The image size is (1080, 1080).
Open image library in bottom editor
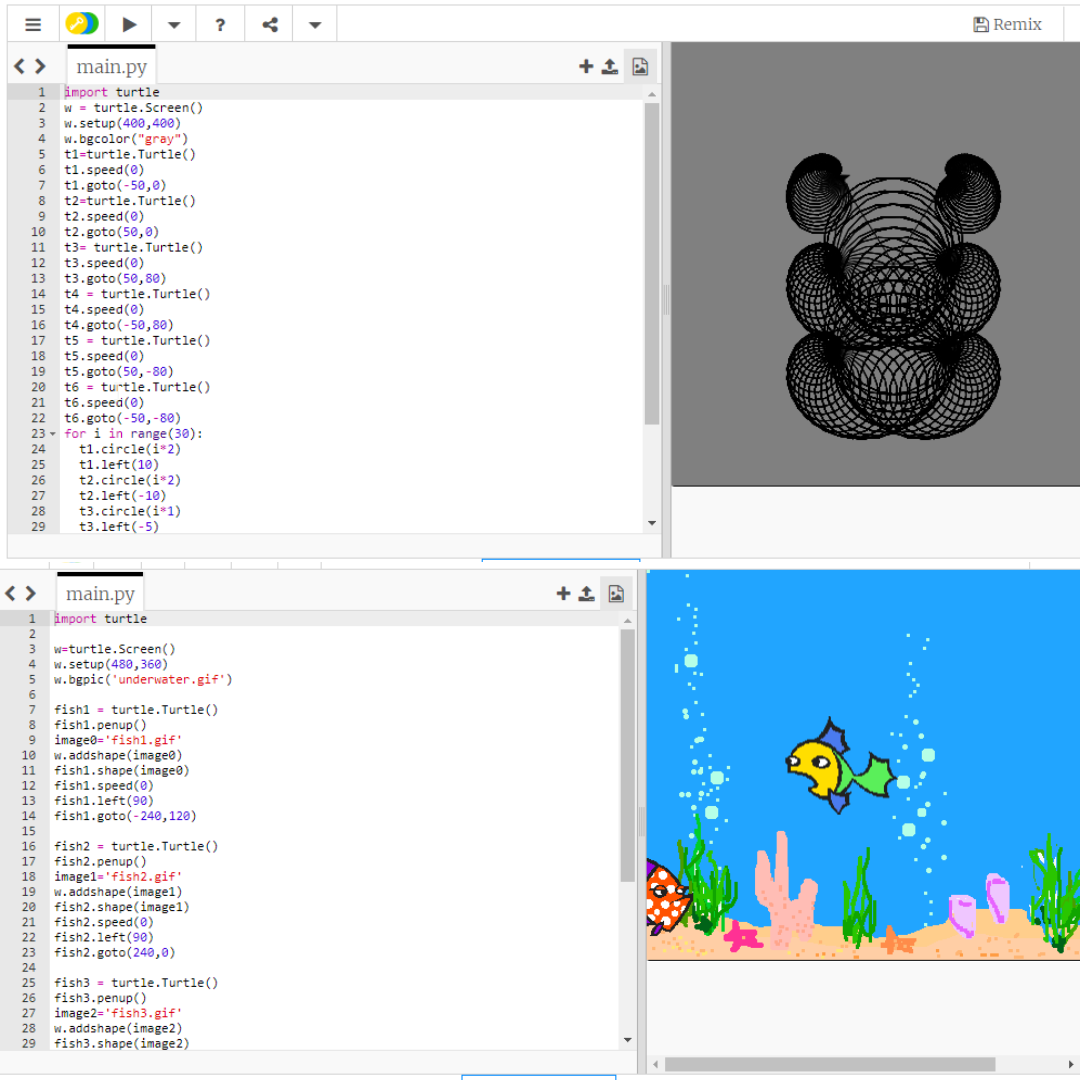click(x=616, y=593)
